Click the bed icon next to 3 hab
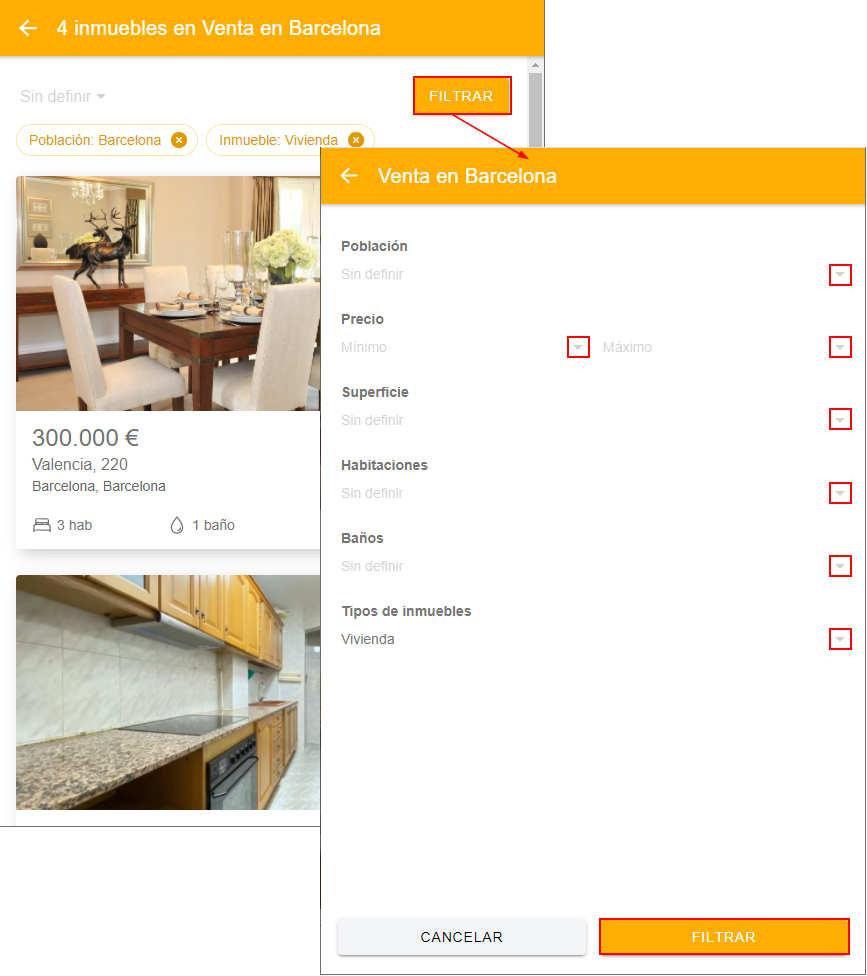Viewport: 867px width, 976px height. 42,525
